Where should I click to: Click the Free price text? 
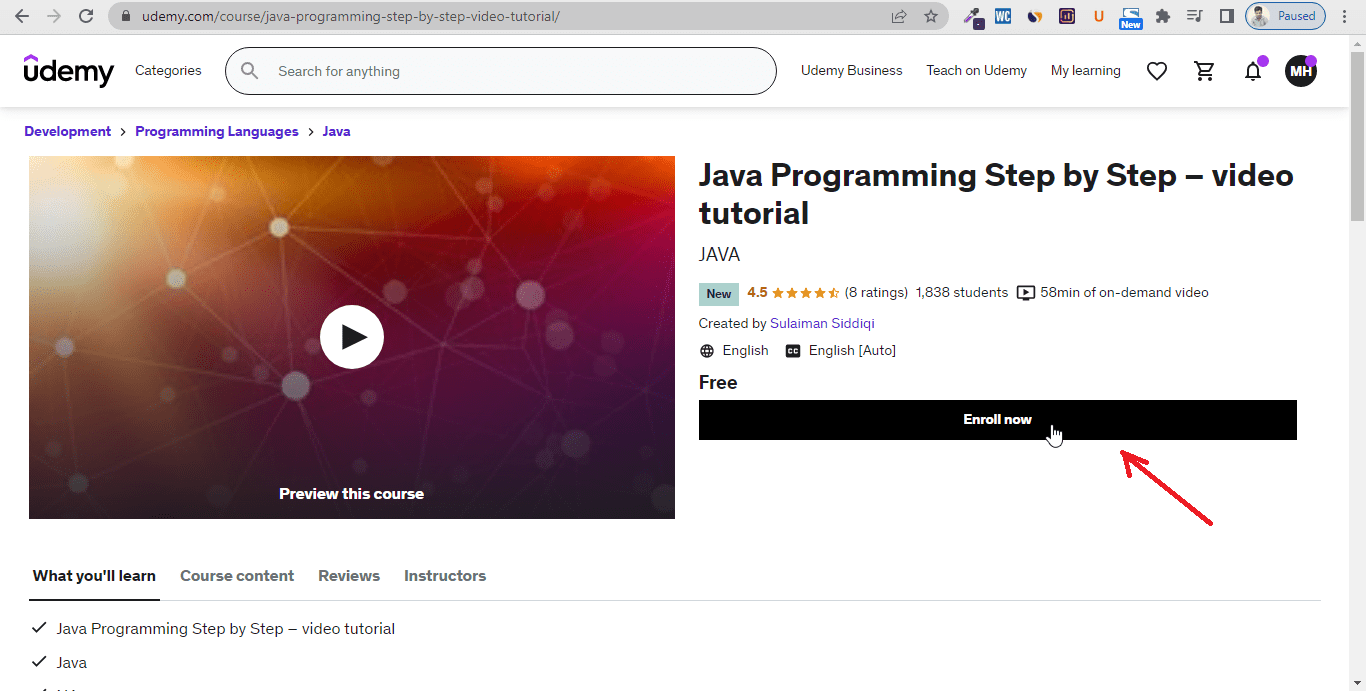click(x=718, y=383)
